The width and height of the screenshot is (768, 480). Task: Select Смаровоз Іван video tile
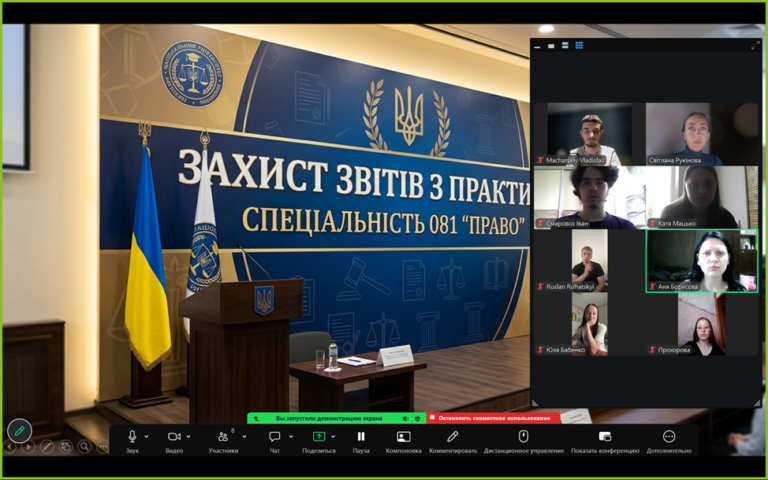click(x=589, y=197)
